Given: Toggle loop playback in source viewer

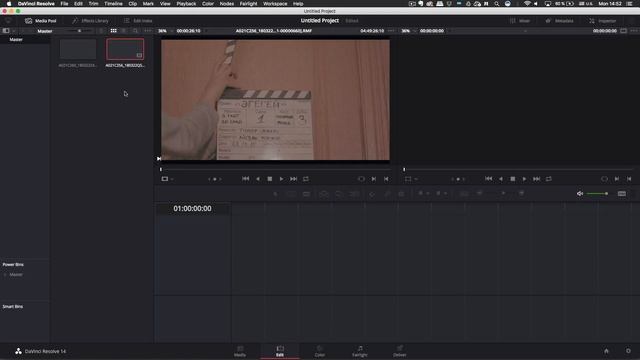Looking at the screenshot, I should [306, 179].
